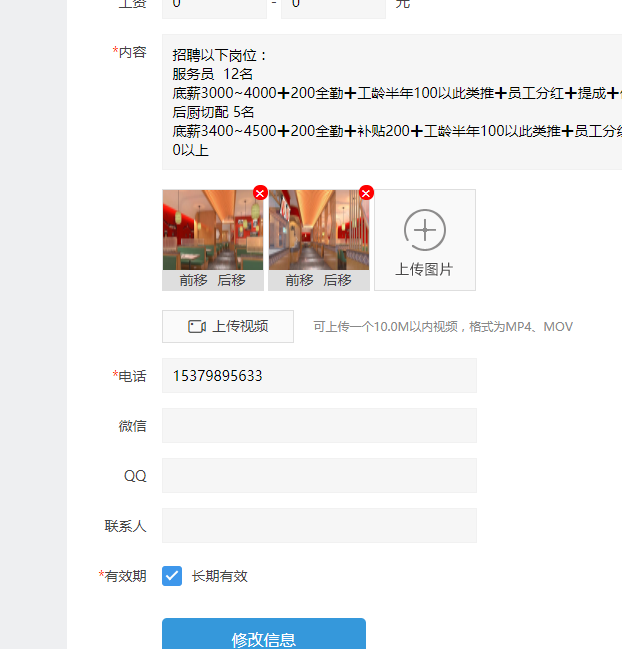Screen dimensions: 622x649
Task: Click into the 微信 input field
Action: (319, 426)
